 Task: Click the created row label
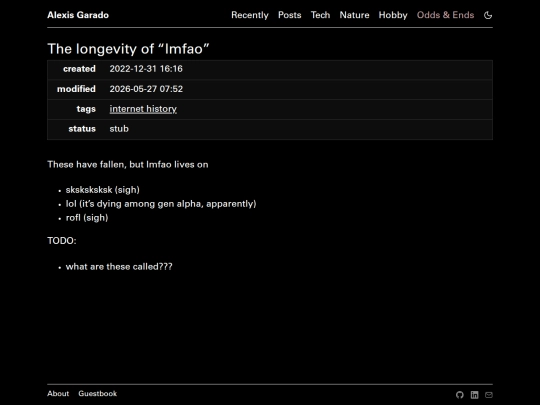[x=79, y=69]
